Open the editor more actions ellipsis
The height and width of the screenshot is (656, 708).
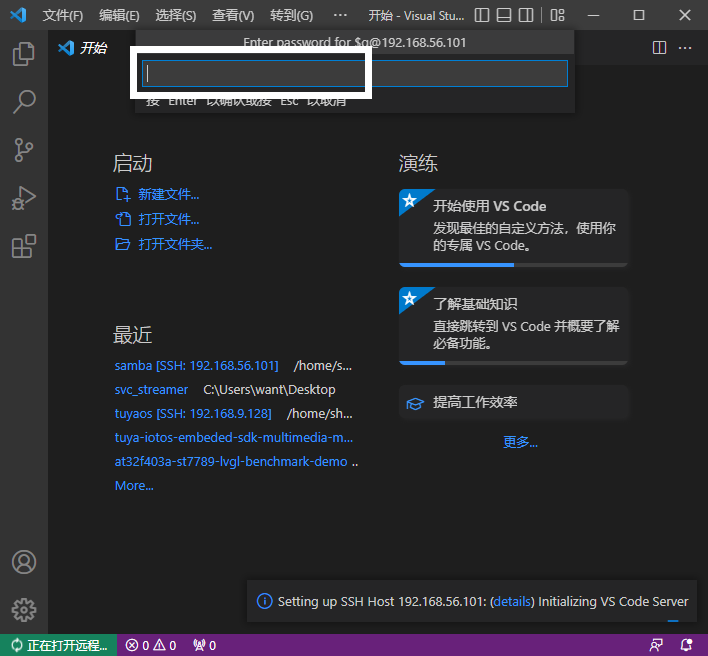click(685, 47)
